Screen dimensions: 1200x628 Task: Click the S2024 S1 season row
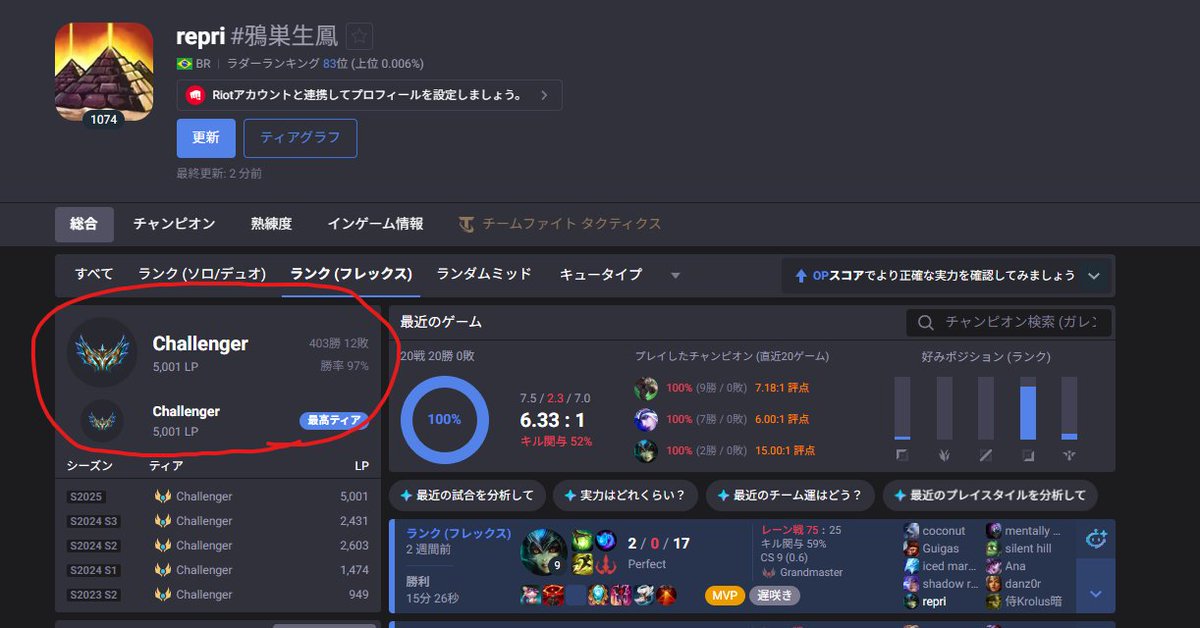[218, 570]
